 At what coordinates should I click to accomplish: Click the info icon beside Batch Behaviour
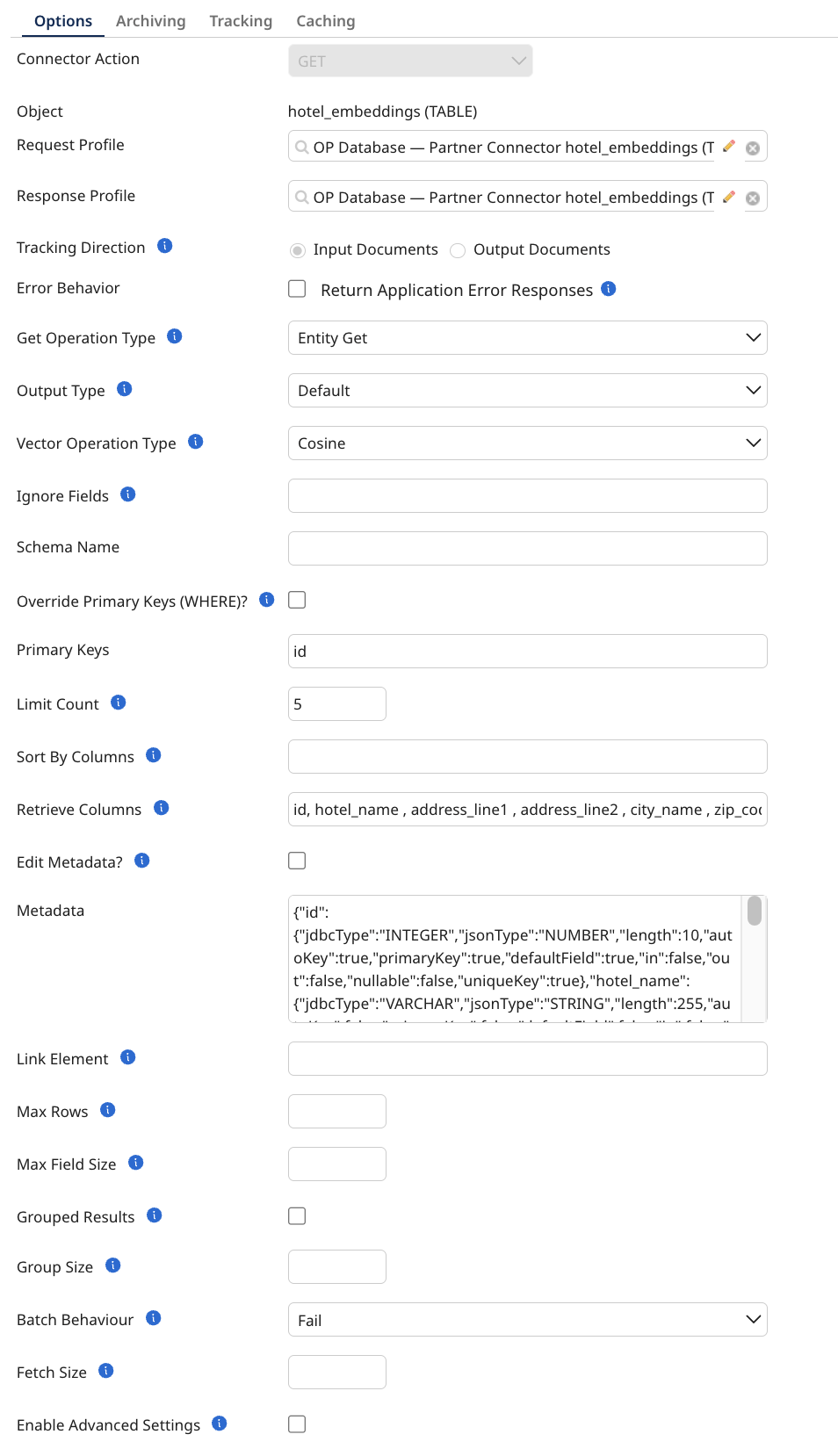[x=154, y=1318]
